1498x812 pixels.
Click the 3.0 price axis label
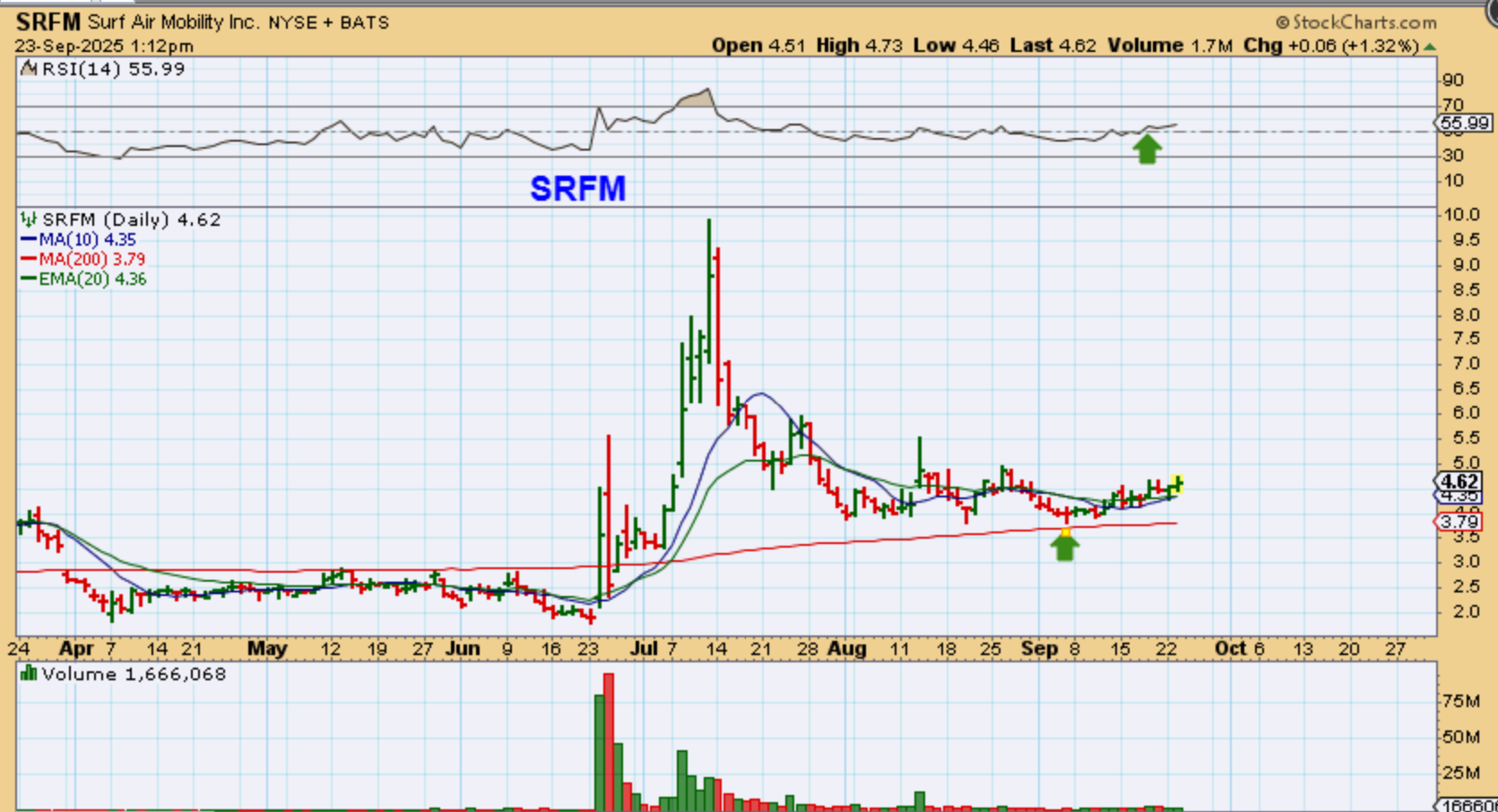1466,562
